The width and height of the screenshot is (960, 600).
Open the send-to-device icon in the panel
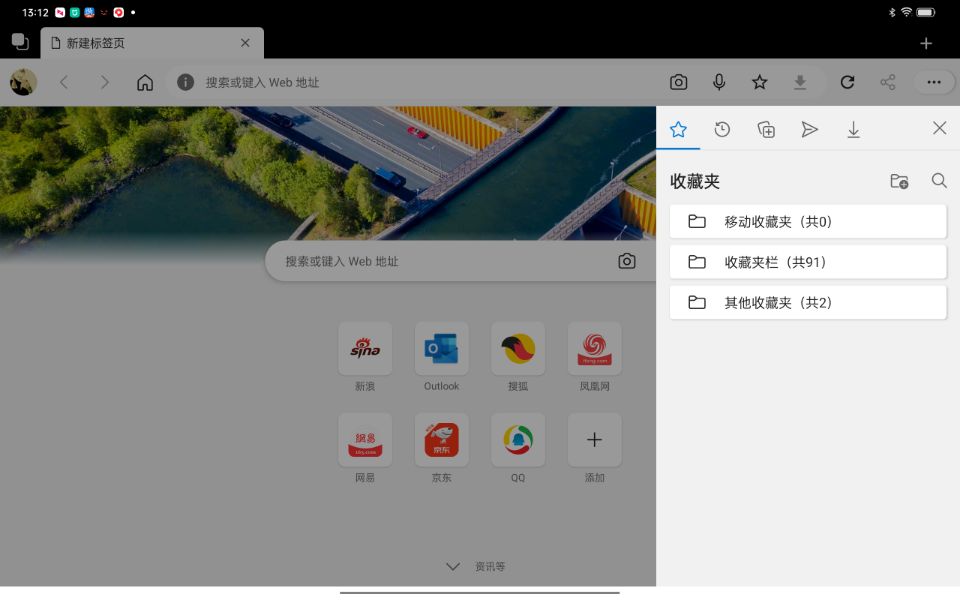pos(810,129)
